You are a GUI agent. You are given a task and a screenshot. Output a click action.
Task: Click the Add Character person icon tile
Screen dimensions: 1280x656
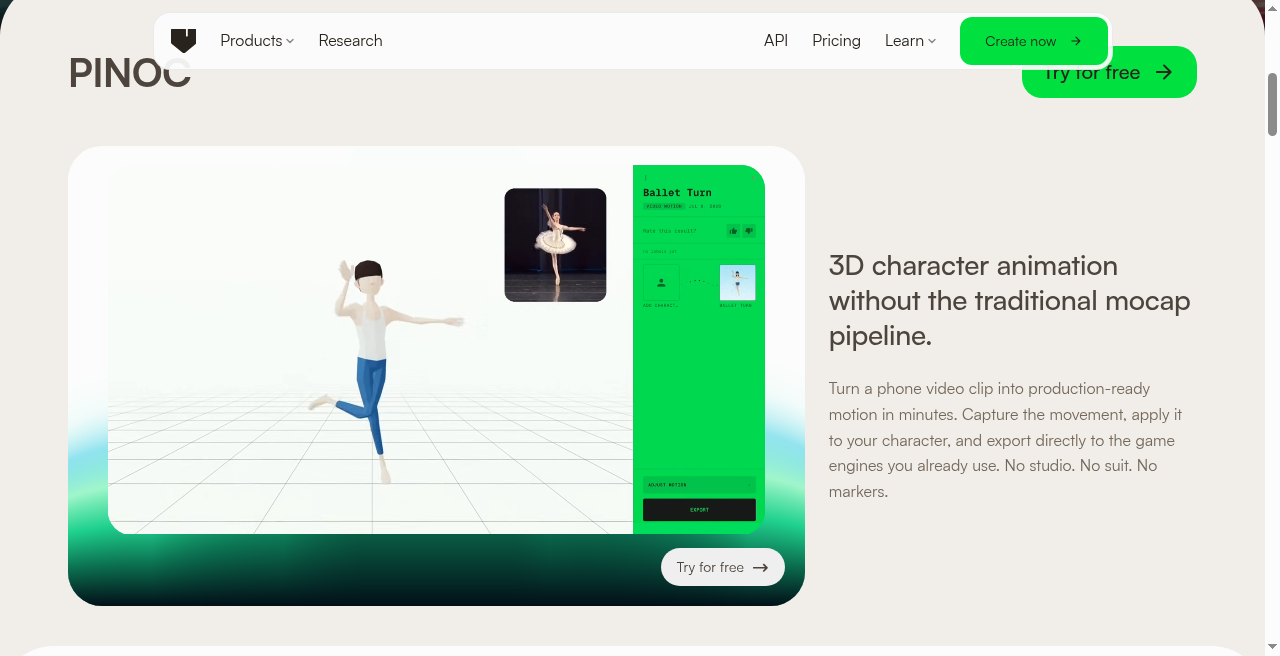[661, 283]
